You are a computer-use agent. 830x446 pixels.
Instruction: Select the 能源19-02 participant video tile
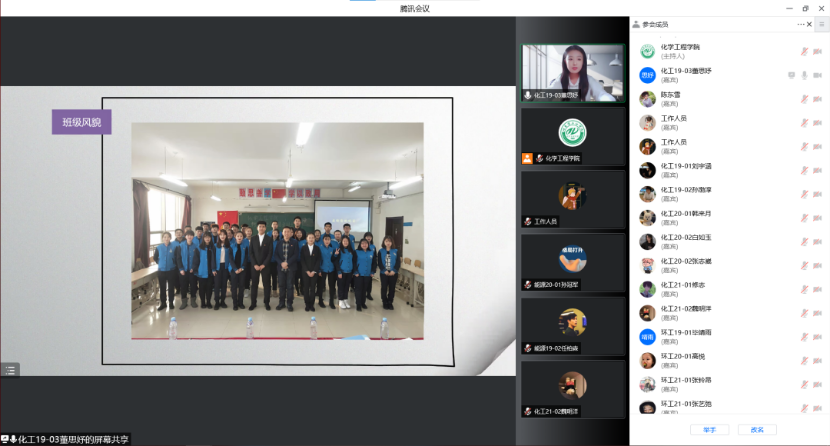[x=573, y=326]
